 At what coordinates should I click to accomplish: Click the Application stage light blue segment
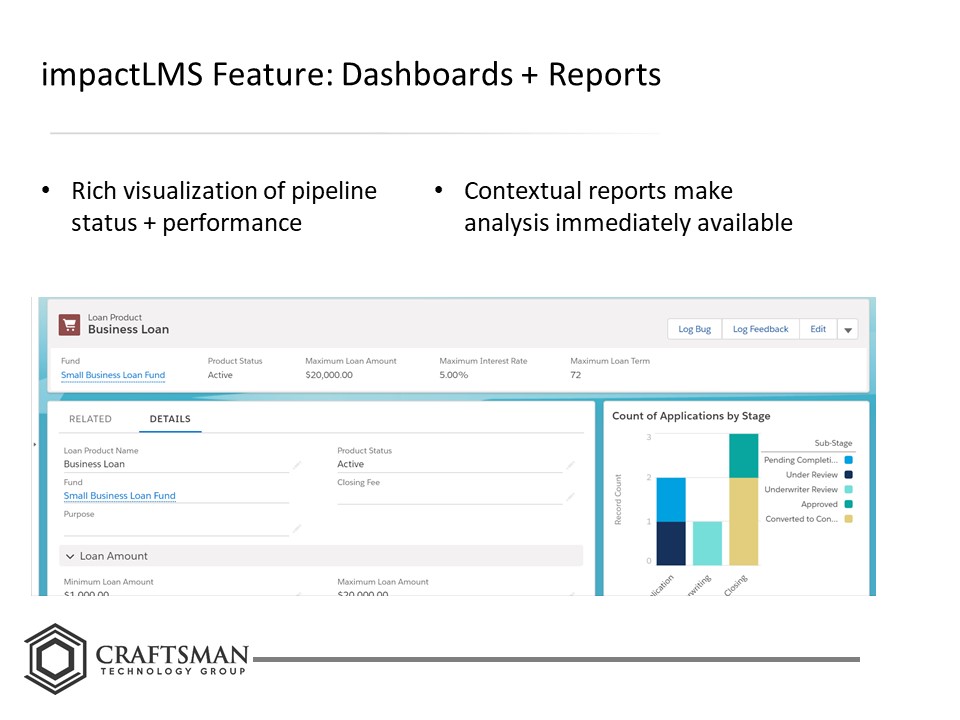click(671, 500)
